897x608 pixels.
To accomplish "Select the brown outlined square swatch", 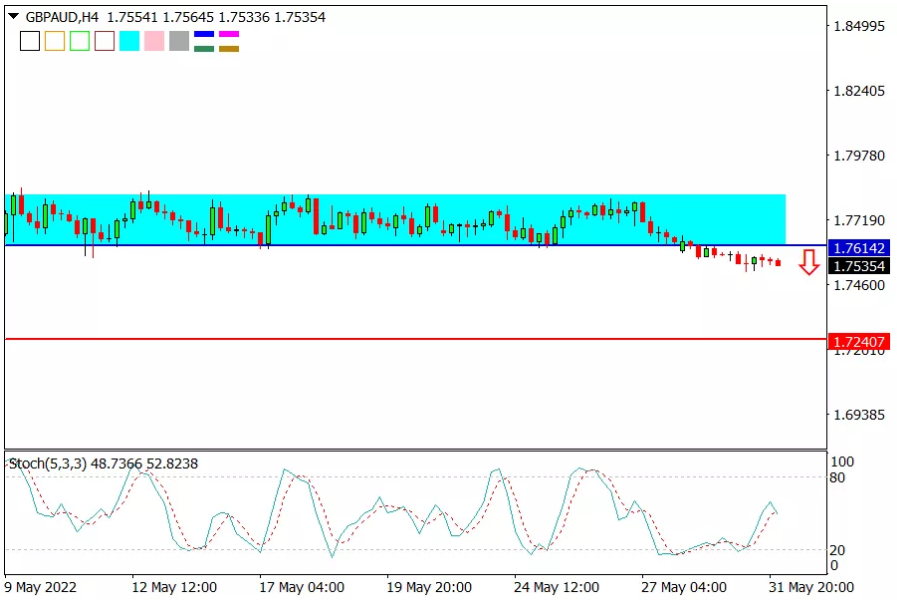I will [105, 41].
